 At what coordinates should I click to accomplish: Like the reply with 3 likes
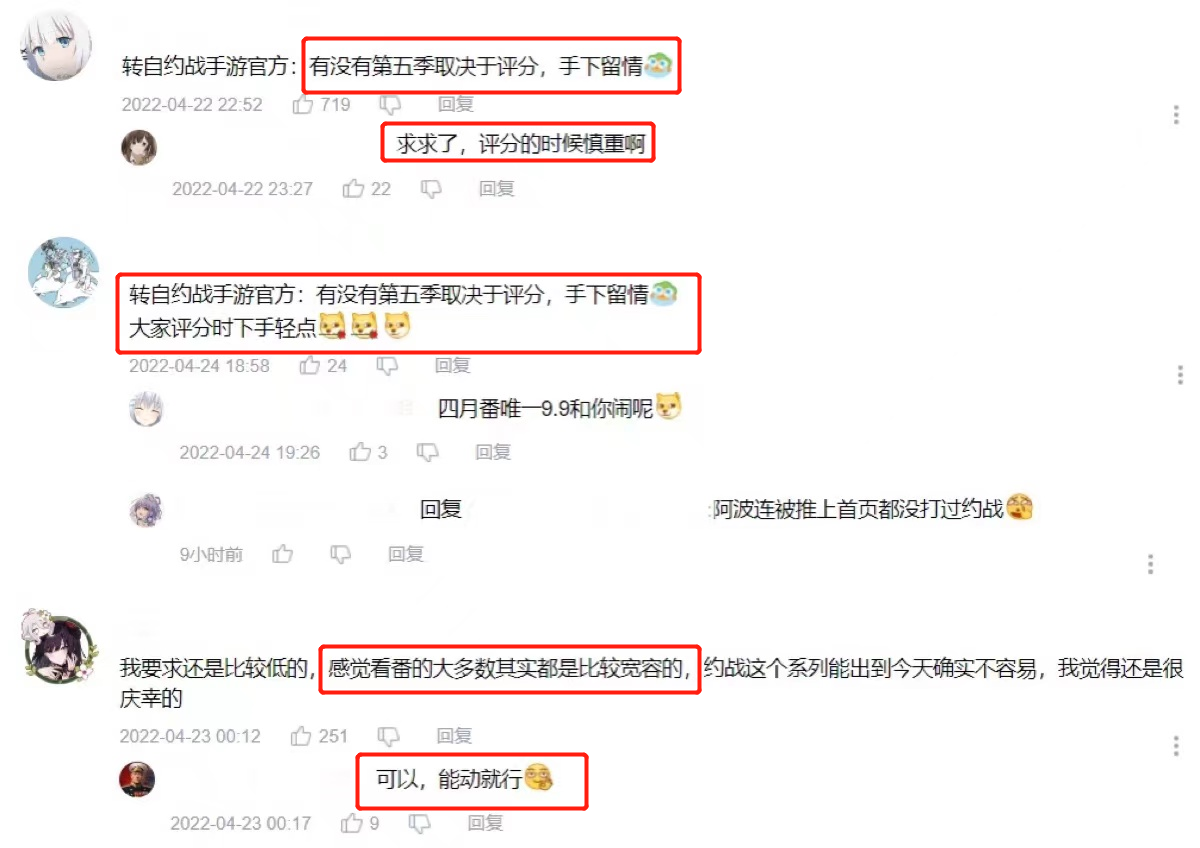pyautogui.click(x=360, y=452)
